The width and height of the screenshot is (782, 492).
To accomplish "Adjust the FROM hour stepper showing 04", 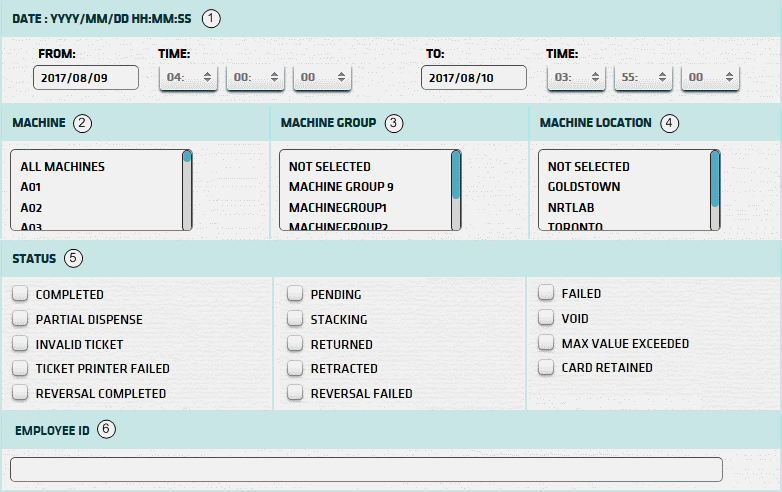I will (189, 78).
